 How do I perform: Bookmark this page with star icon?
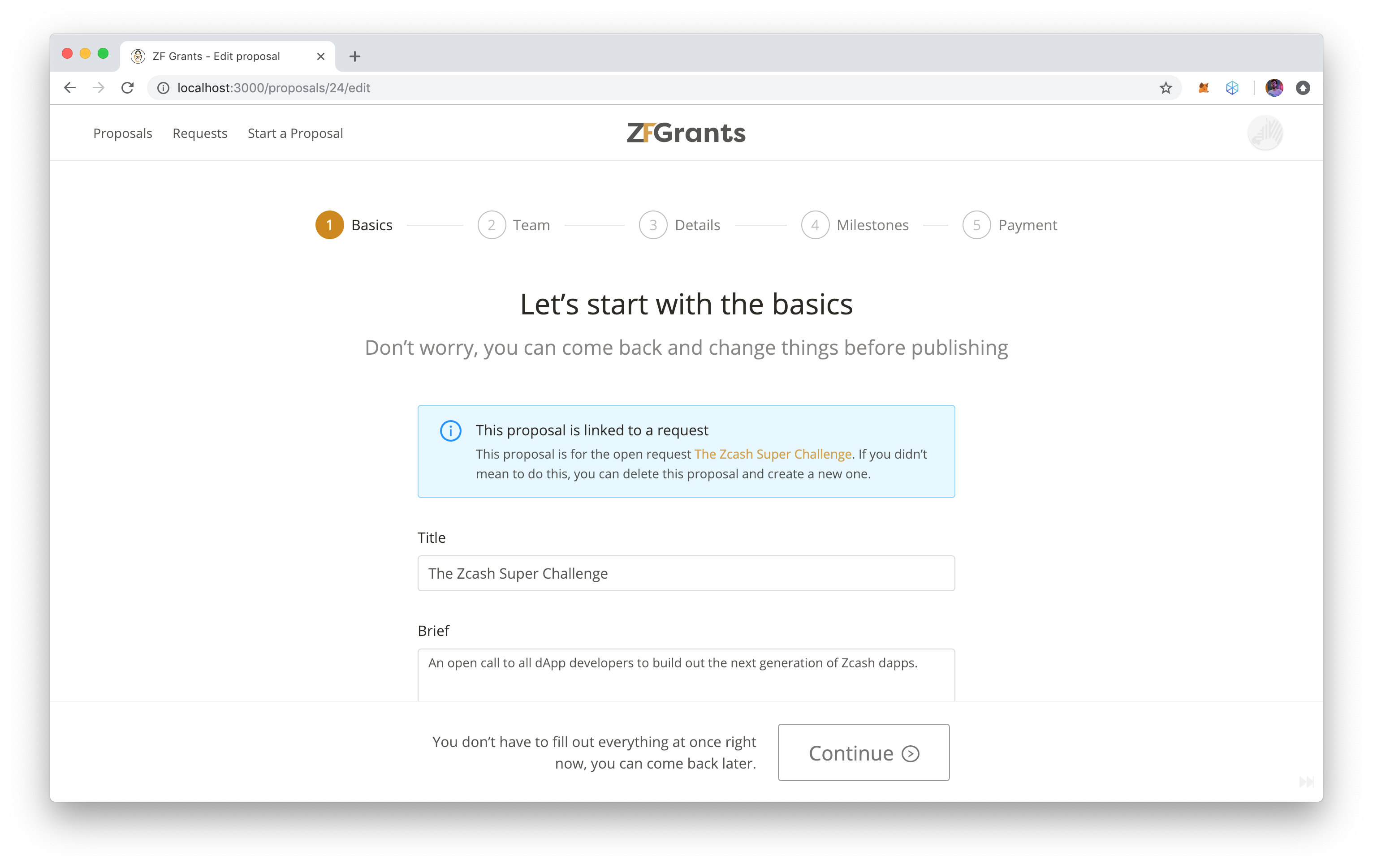point(1166,88)
